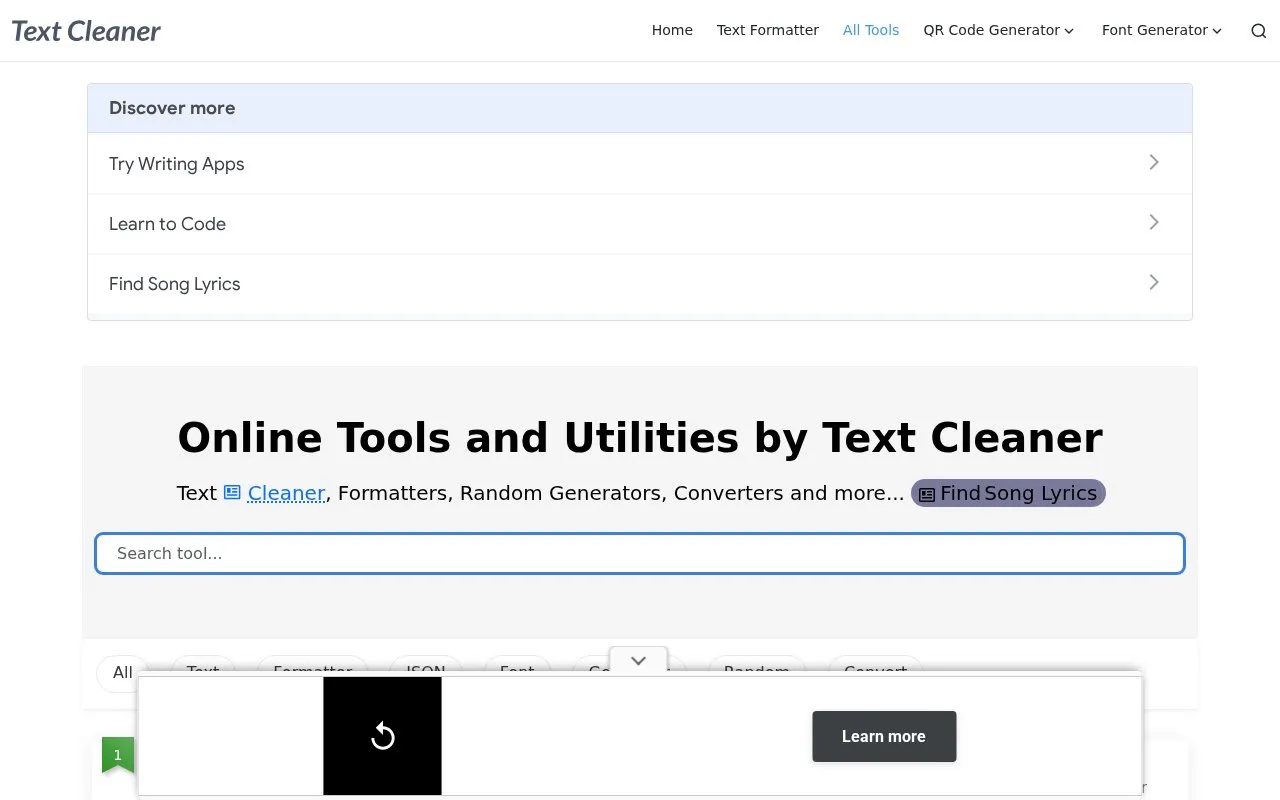Image resolution: width=1280 pixels, height=800 pixels.
Task: Expand the QR Code Generator menu
Action: tap(998, 30)
